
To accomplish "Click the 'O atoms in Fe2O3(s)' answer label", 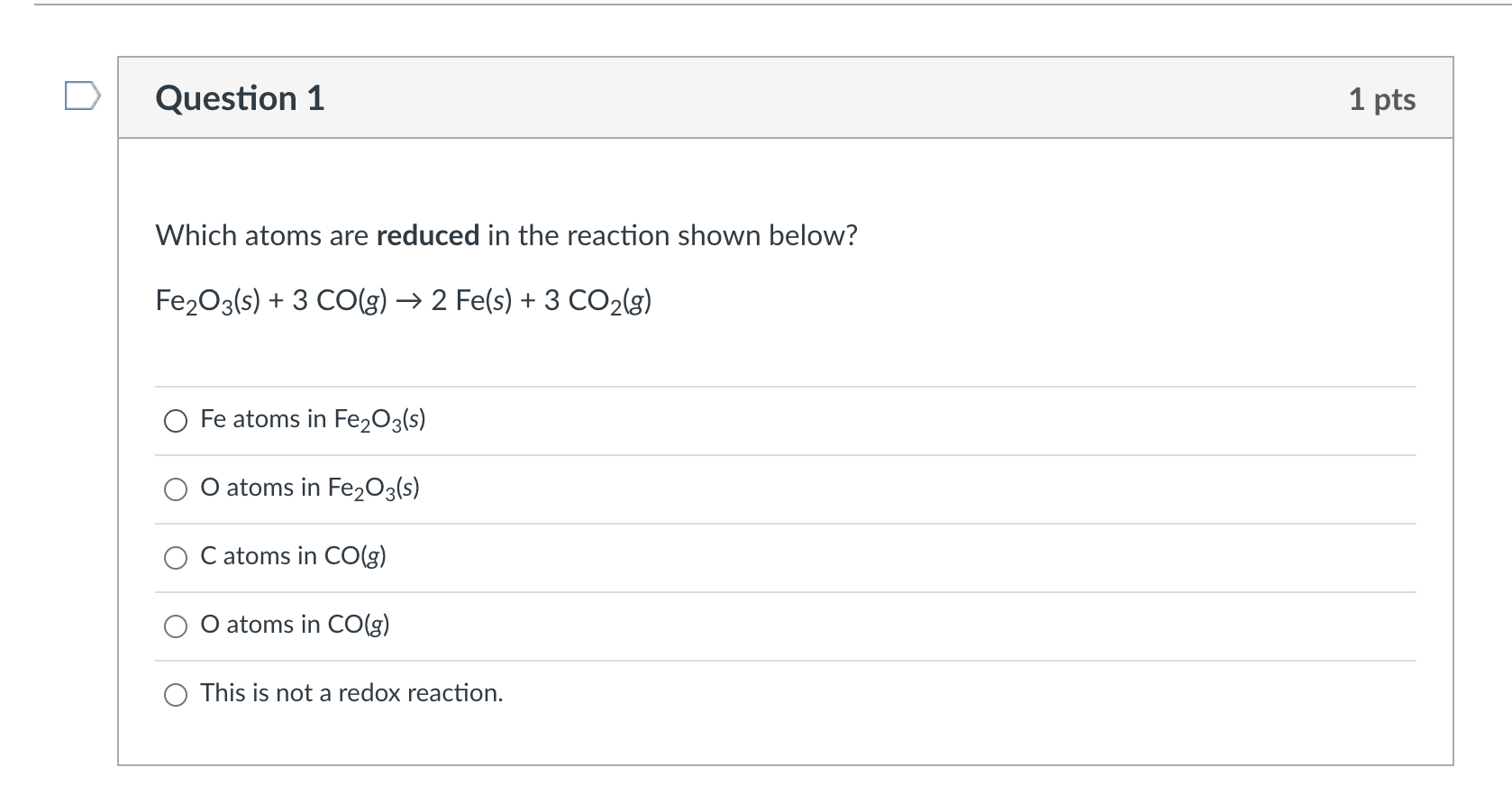I will click(x=310, y=488).
